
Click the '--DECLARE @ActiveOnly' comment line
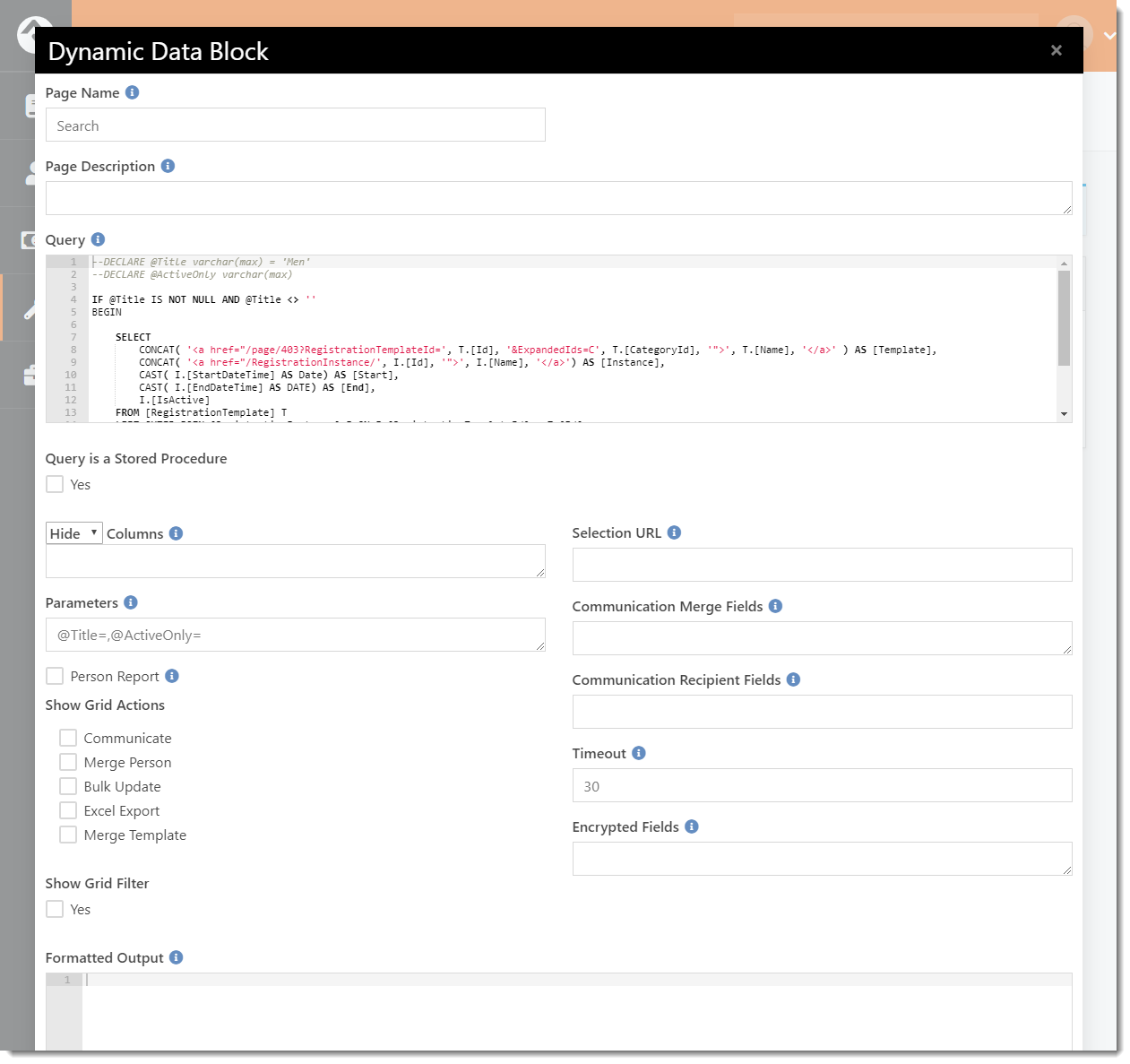[x=192, y=274]
